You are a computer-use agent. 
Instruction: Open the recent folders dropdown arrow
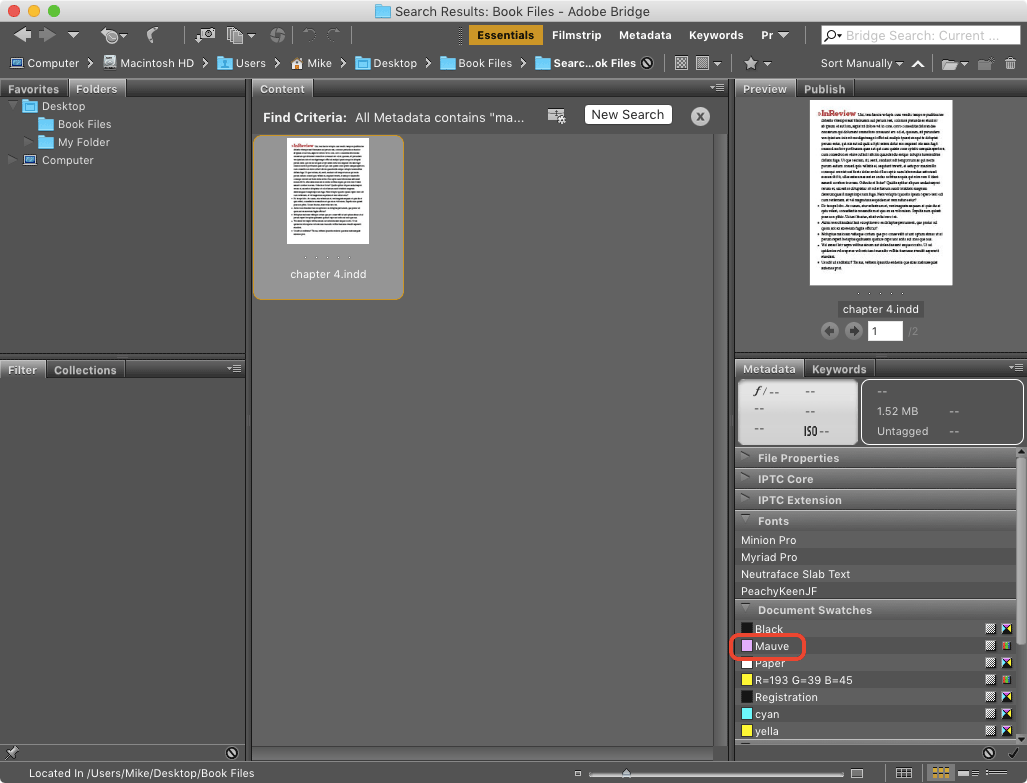73,35
